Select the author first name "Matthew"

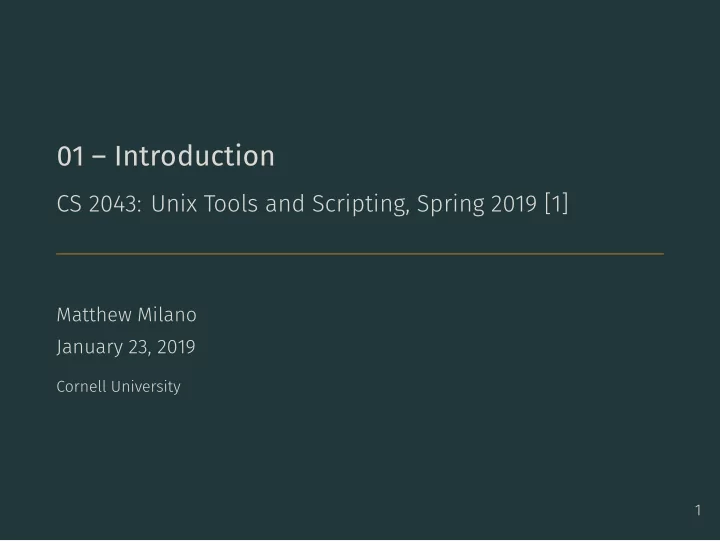[x=94, y=315]
